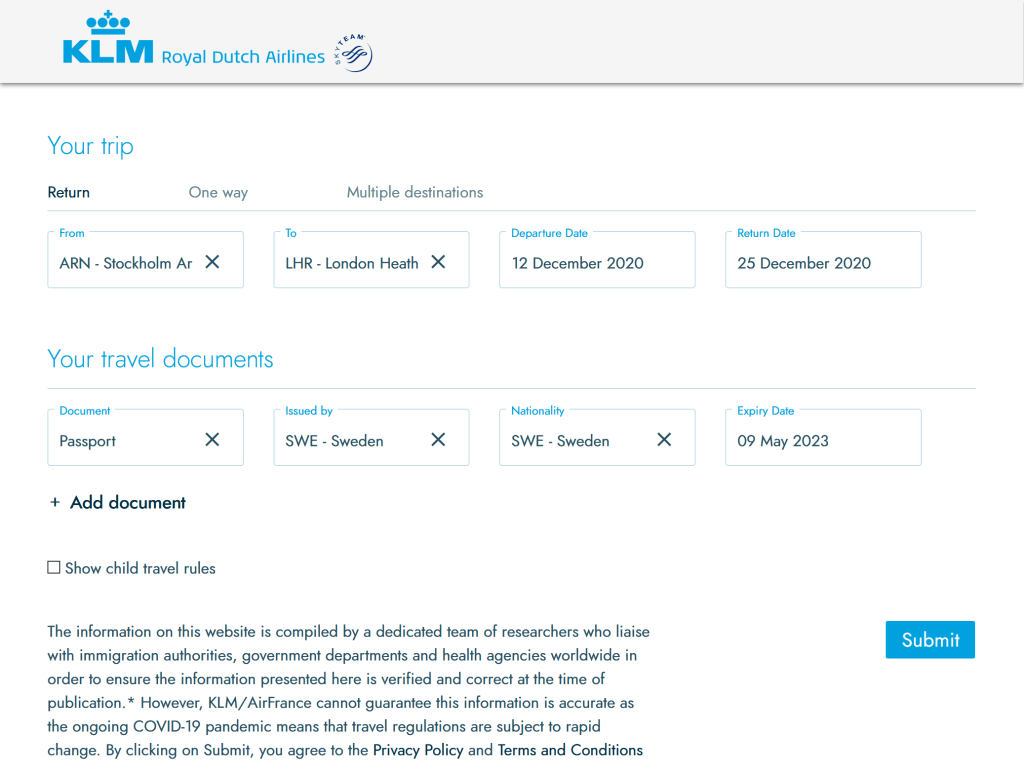1024x775 pixels.
Task: Open the Privacy Policy link
Action: point(418,750)
